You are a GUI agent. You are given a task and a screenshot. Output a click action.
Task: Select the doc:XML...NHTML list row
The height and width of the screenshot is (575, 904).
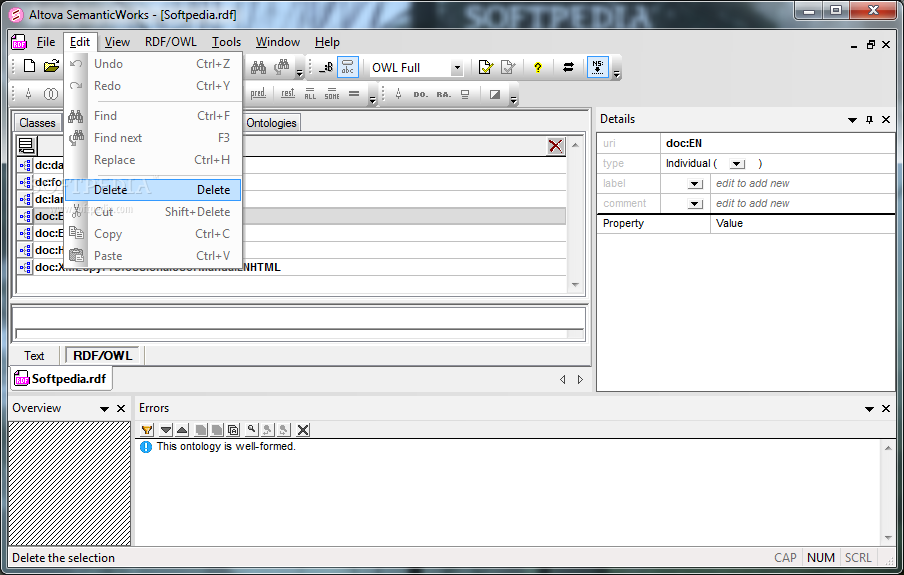[291, 267]
